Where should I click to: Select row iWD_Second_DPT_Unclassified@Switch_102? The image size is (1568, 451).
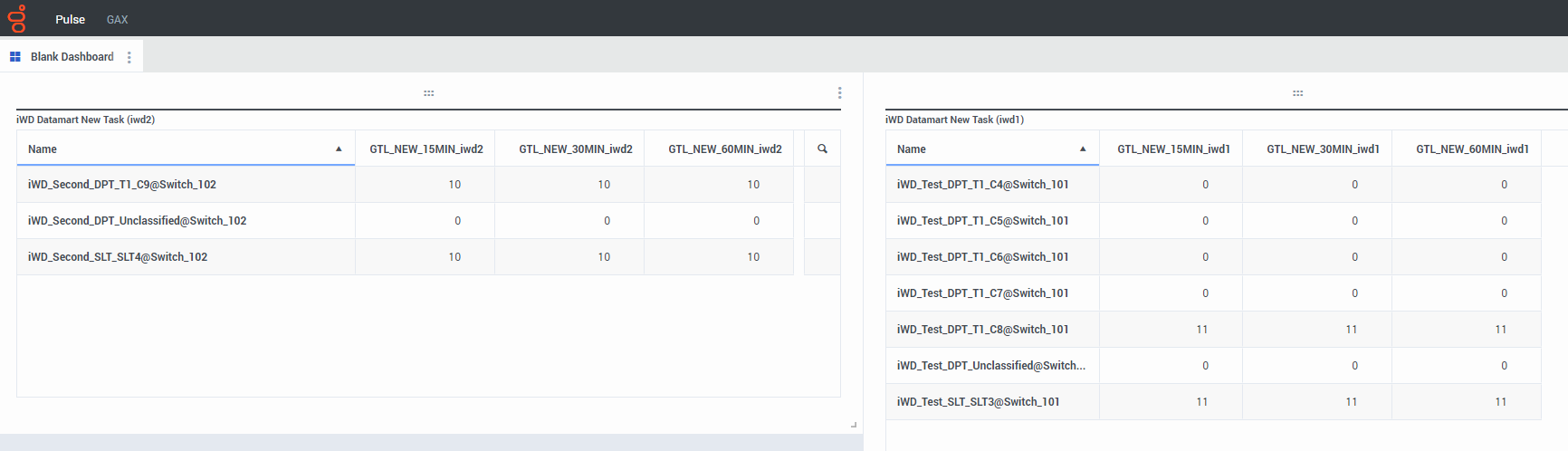(137, 221)
